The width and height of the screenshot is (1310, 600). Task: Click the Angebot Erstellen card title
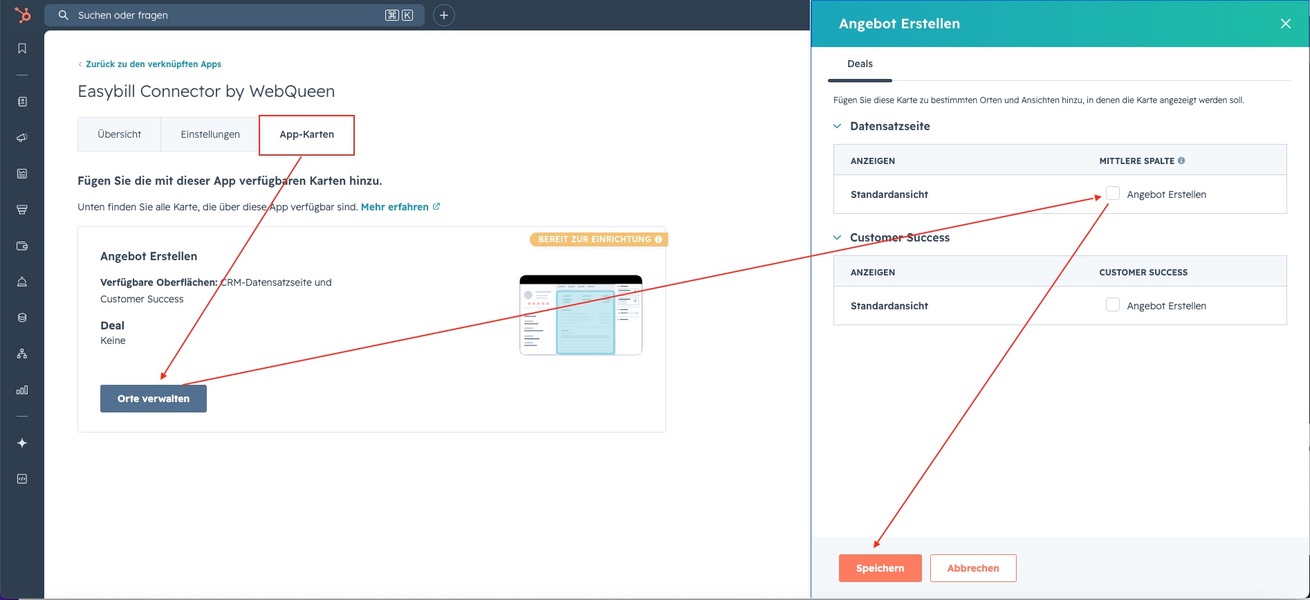point(149,257)
